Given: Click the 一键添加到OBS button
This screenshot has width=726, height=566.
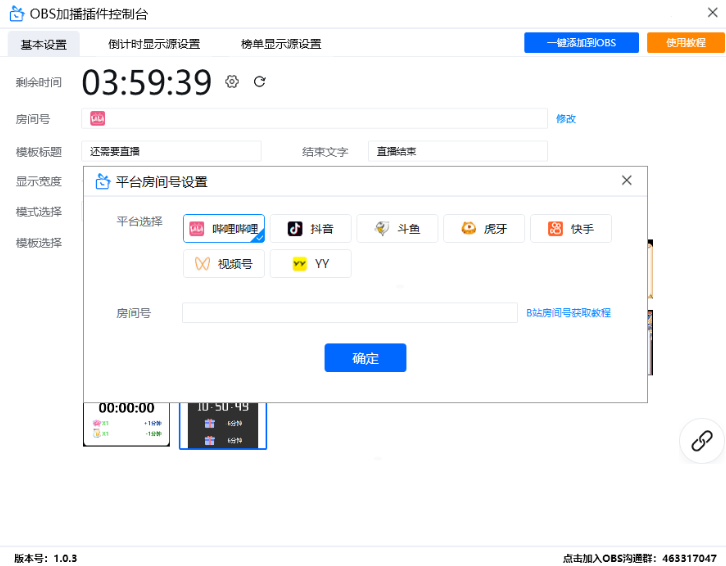Looking at the screenshot, I should pos(581,43).
